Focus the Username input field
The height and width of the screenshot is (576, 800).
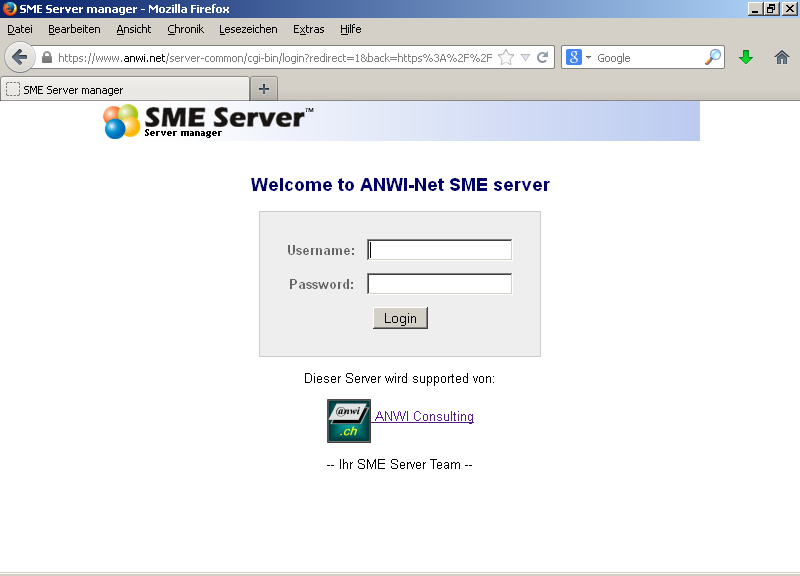point(439,249)
